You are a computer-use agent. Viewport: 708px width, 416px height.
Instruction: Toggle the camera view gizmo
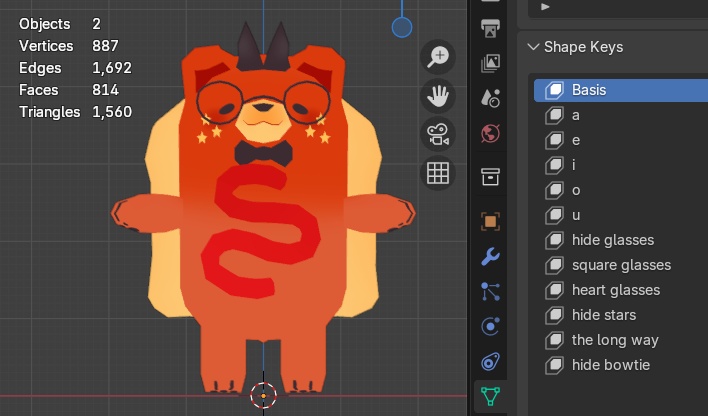pos(438,135)
